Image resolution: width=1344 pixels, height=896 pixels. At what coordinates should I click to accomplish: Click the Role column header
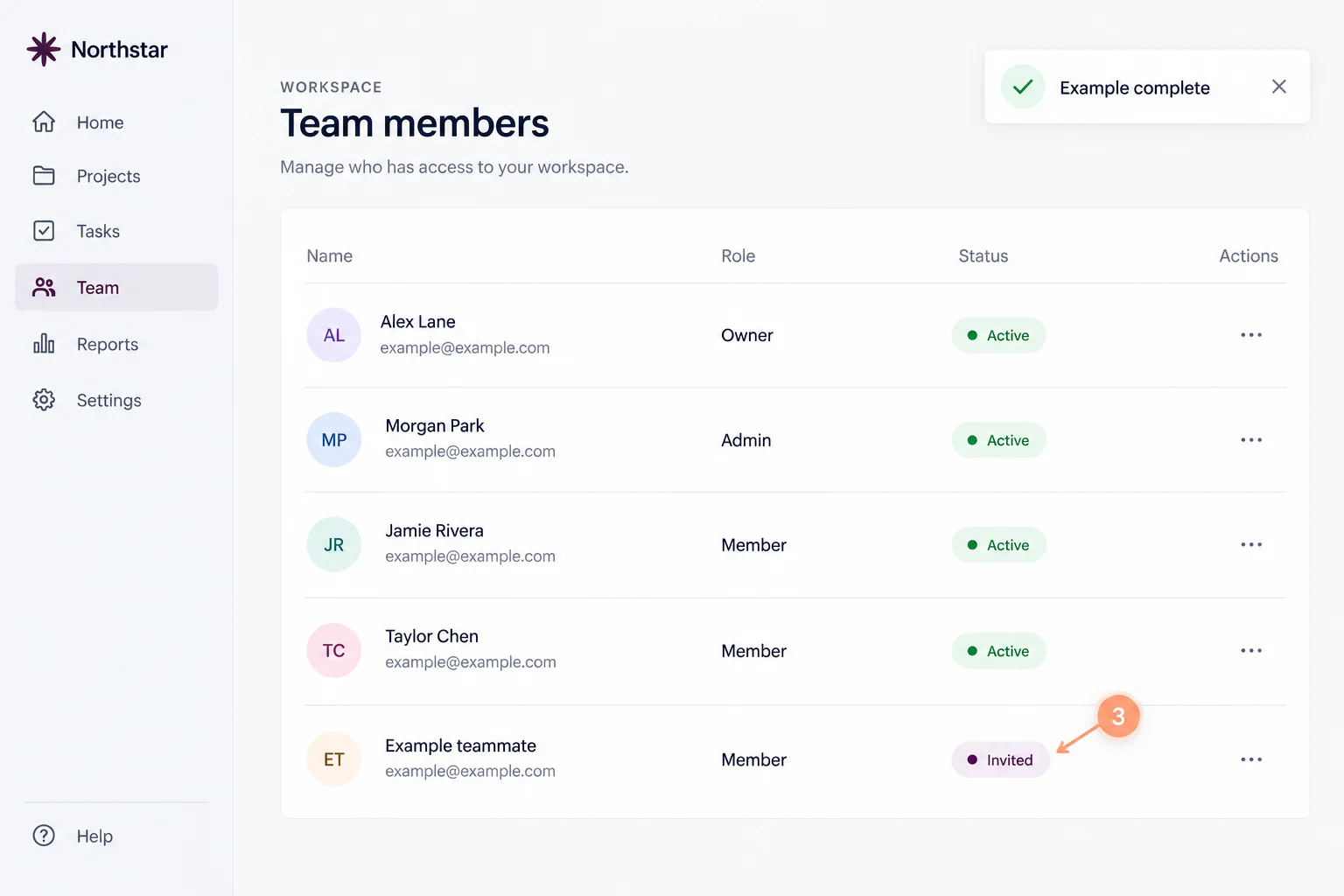738,255
